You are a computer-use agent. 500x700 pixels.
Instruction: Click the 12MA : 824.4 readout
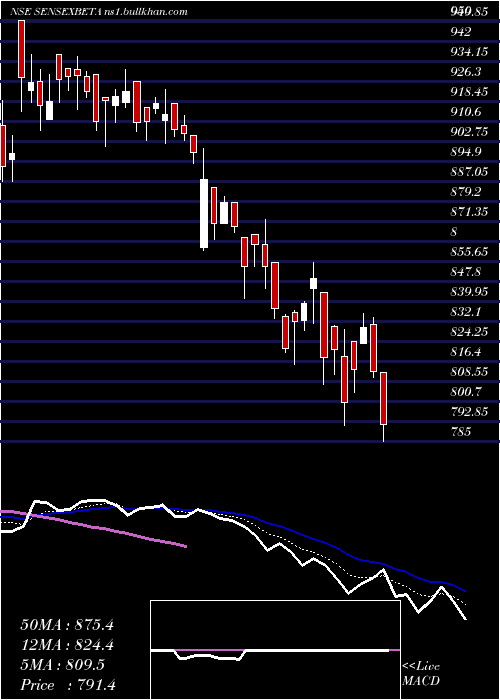pyautogui.click(x=67, y=645)
